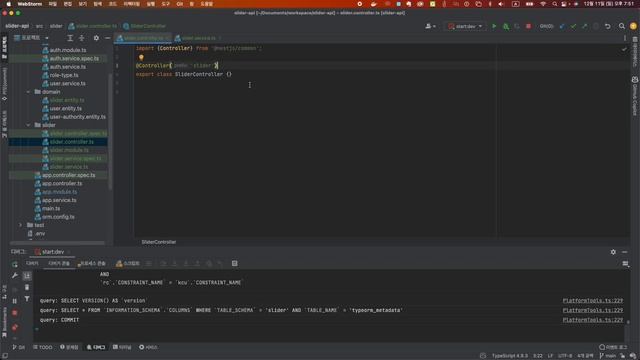Open app.controller.spec.ts file
The width and height of the screenshot is (640, 360).
pyautogui.click(x=64, y=175)
